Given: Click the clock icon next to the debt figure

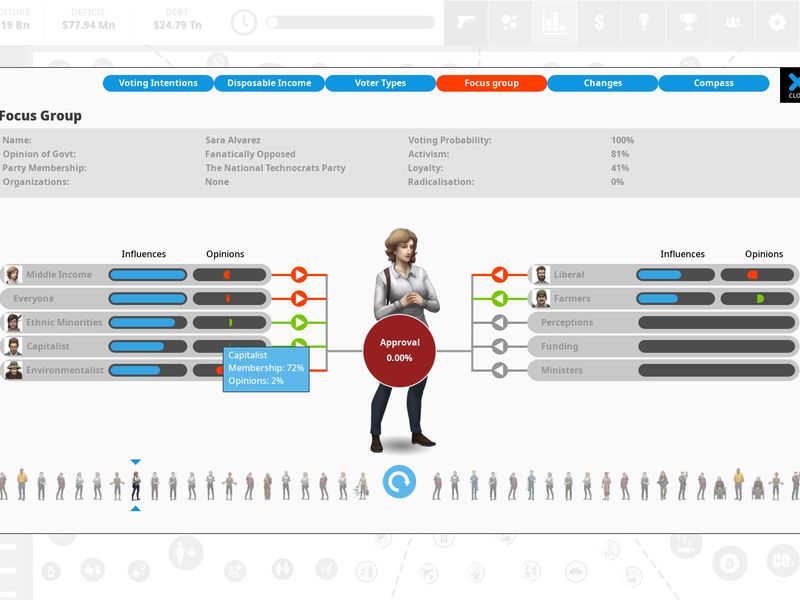Looking at the screenshot, I should click(x=244, y=22).
